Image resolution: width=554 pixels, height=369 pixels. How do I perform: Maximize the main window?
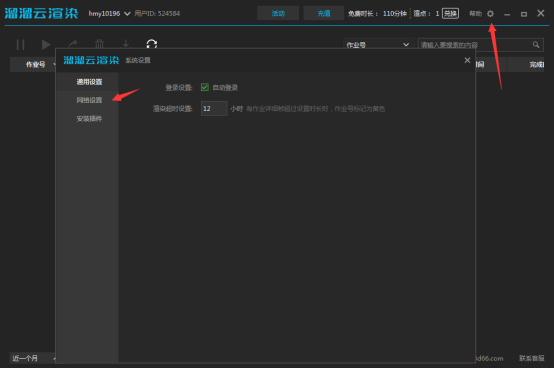tap(524, 14)
